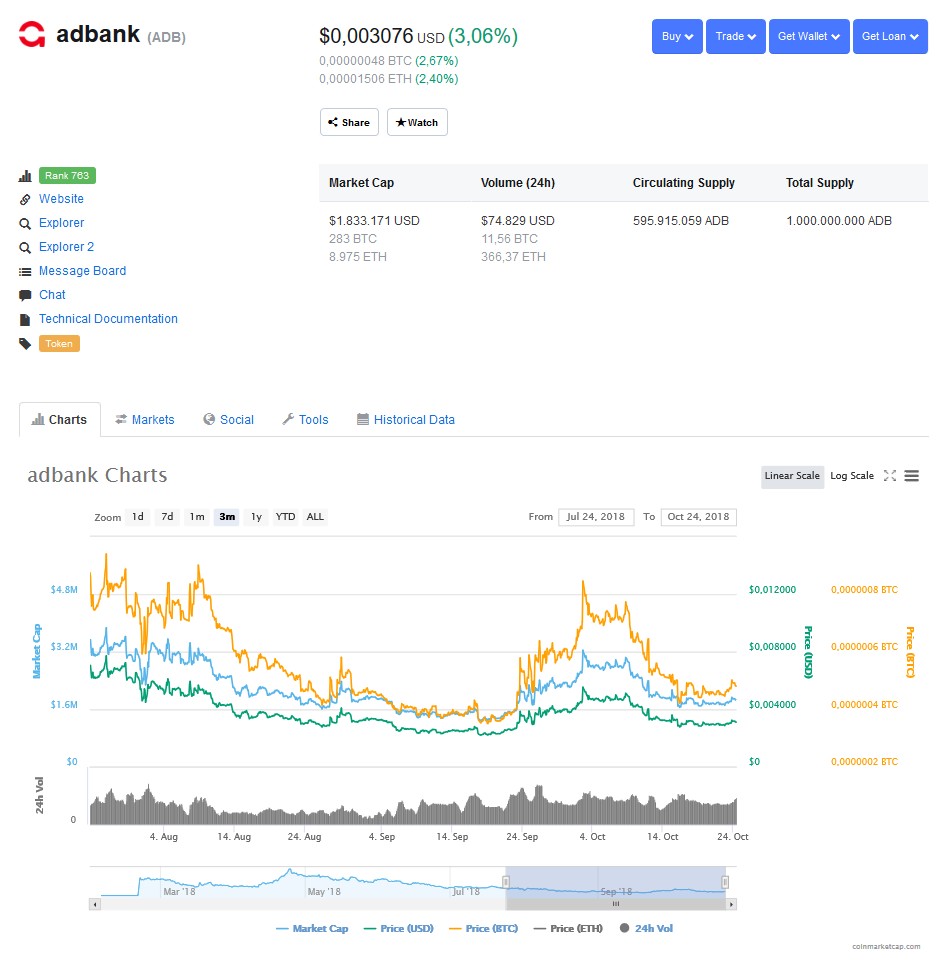This screenshot has width=952, height=974.
Task: Visit the Message Board link
Action: [83, 271]
